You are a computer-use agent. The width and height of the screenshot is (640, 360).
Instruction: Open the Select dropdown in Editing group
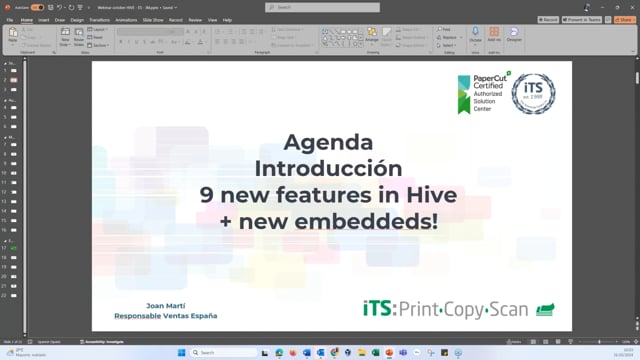(447, 45)
